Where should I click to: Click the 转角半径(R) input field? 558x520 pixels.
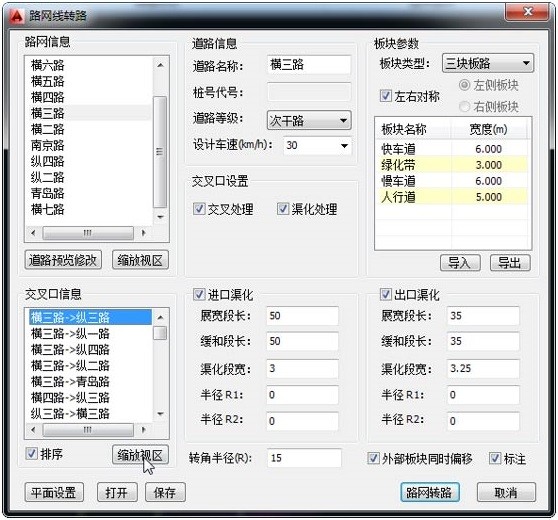point(304,458)
